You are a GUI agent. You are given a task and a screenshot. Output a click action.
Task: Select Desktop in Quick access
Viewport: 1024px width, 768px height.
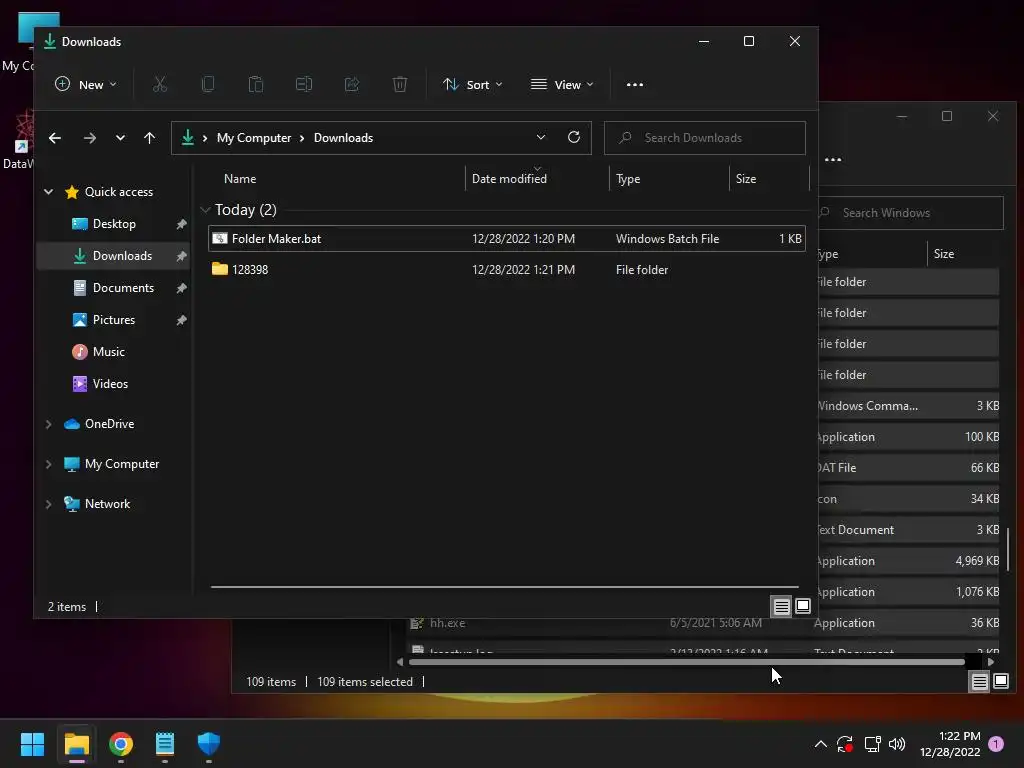click(x=114, y=224)
